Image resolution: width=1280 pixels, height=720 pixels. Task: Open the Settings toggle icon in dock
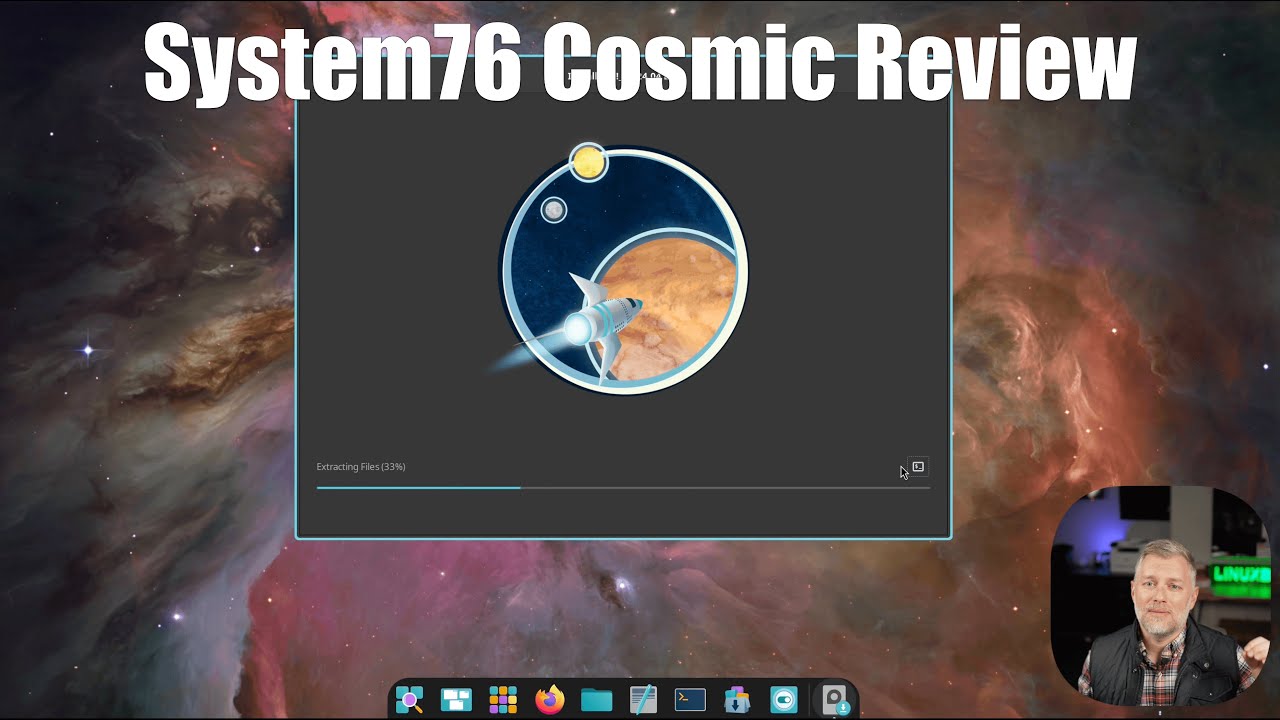pyautogui.click(x=784, y=700)
